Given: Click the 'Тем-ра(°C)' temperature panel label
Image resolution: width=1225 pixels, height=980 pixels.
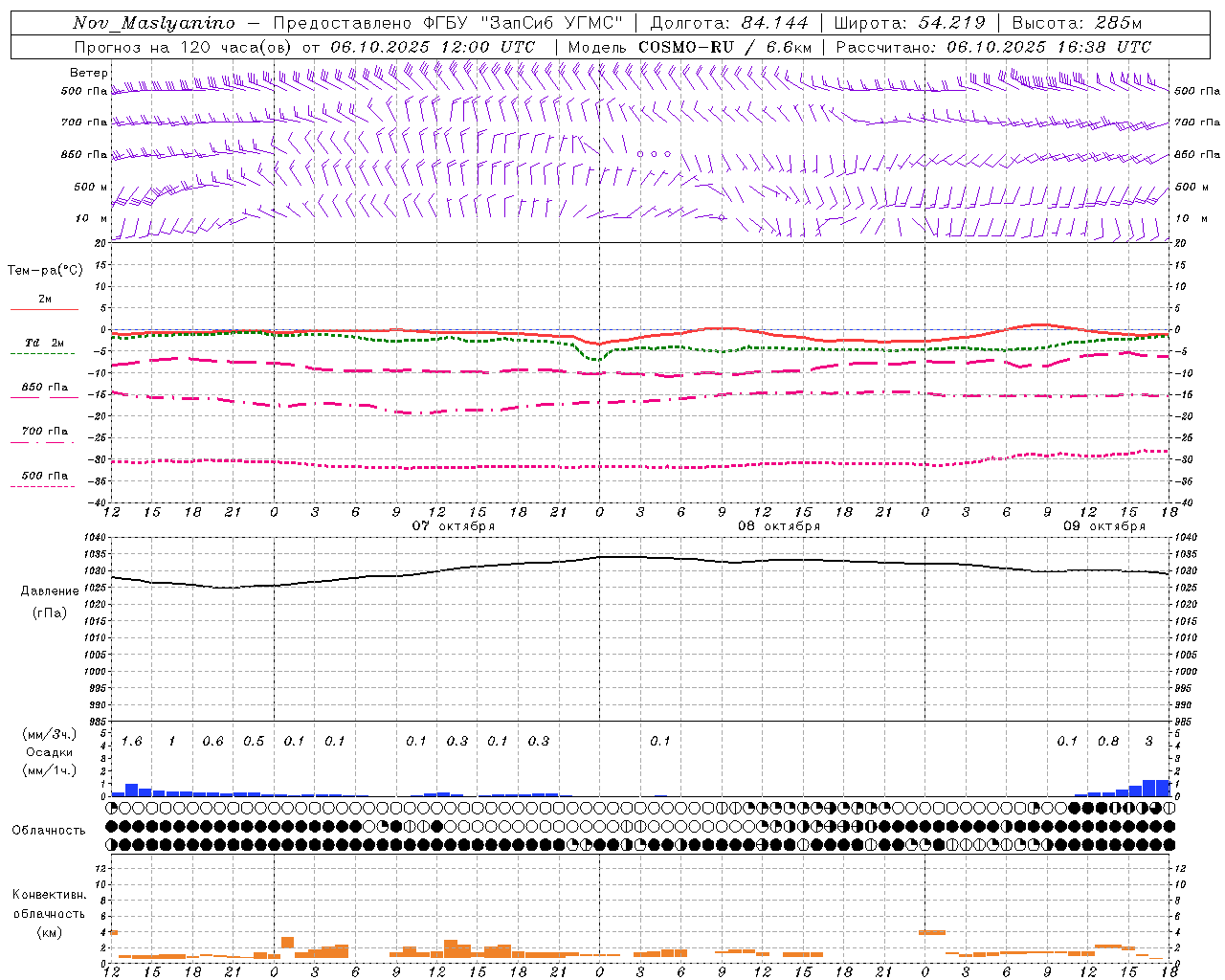Looking at the screenshot, I should pyautogui.click(x=45, y=271).
